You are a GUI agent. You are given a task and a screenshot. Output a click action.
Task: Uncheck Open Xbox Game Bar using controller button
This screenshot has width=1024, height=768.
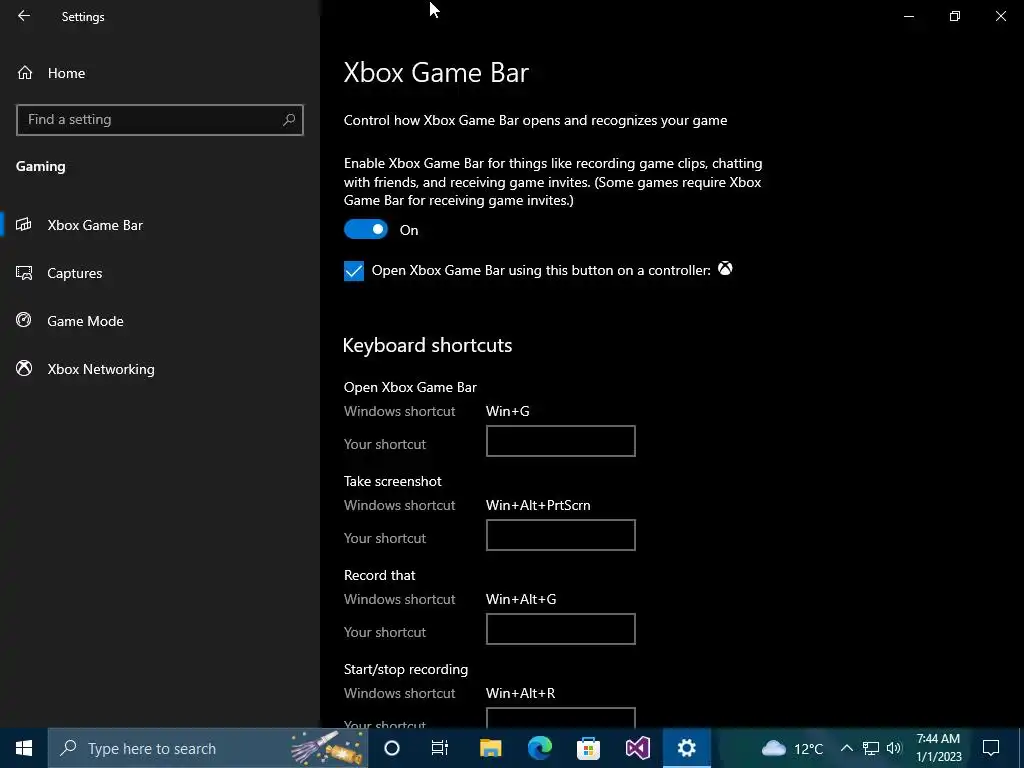pos(354,270)
